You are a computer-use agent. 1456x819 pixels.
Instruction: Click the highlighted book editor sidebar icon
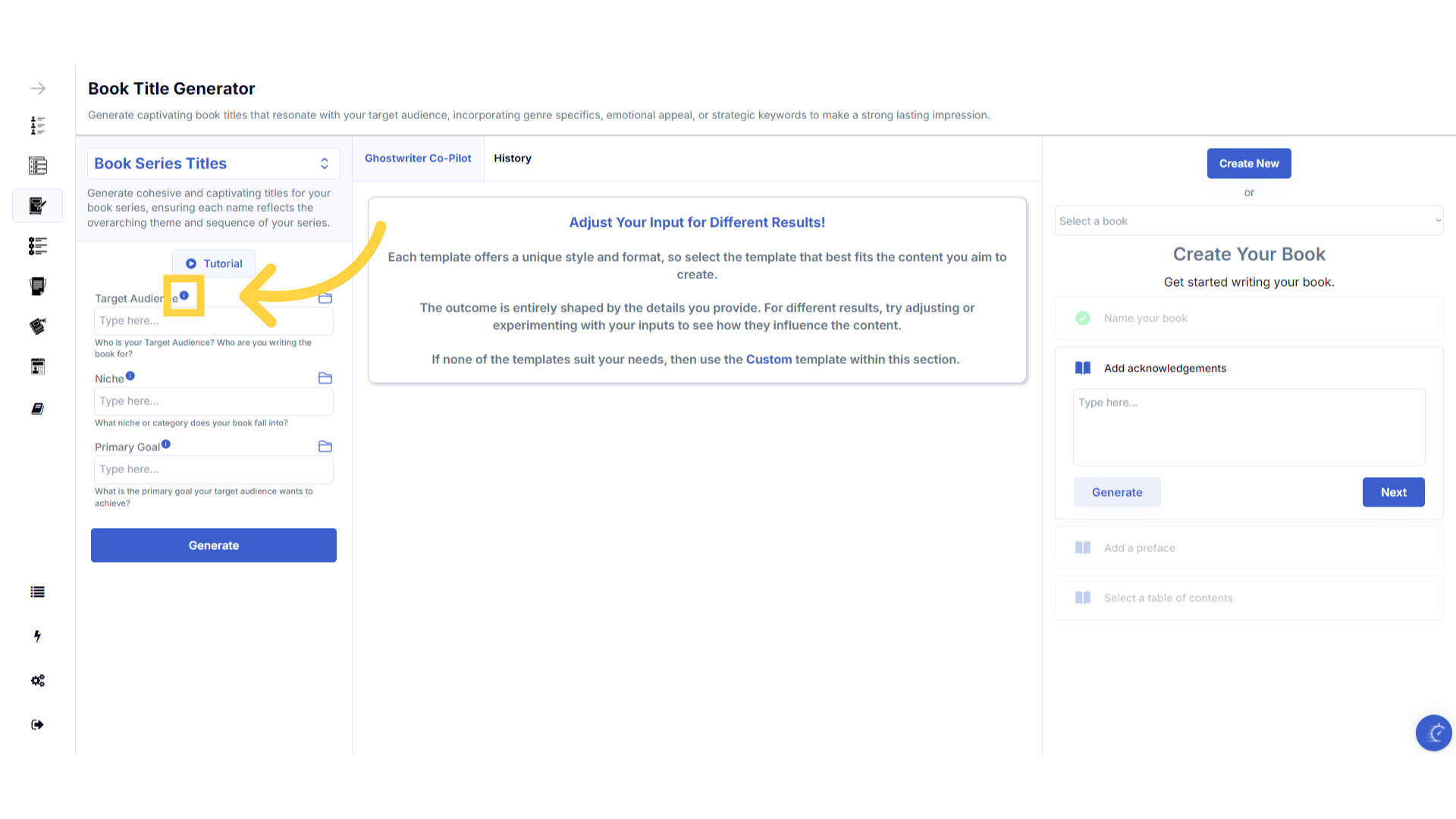coord(37,206)
